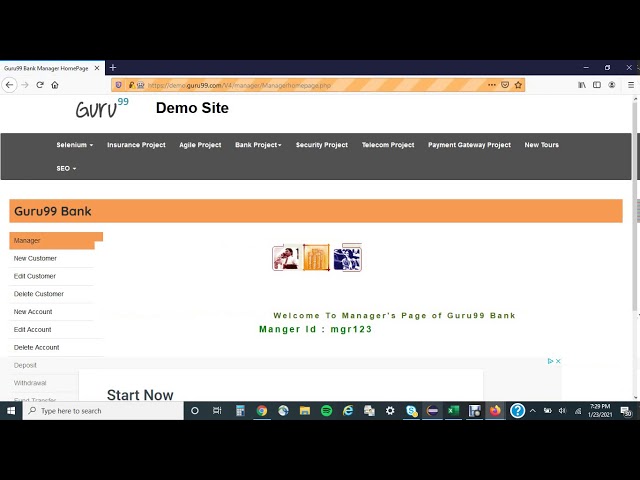640x480 pixels.
Task: Select the Guru99 Bank Manager HomePage tab
Action: click(52, 68)
